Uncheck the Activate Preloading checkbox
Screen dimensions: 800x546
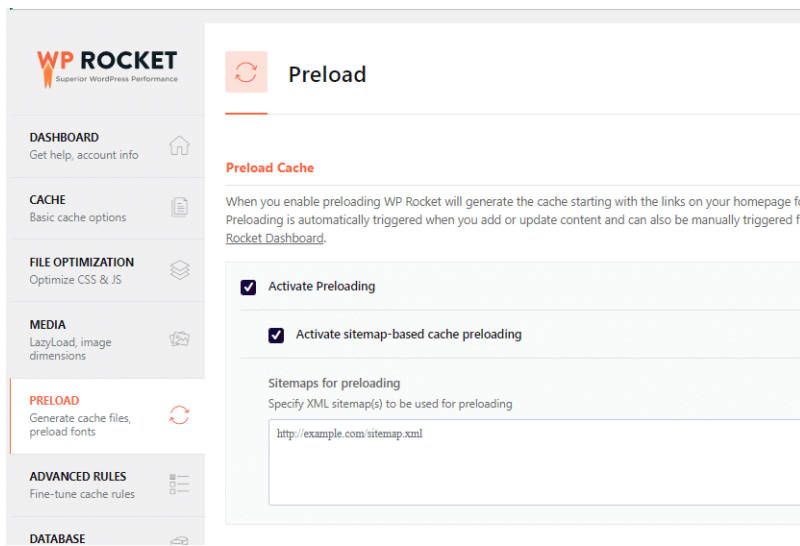point(248,287)
